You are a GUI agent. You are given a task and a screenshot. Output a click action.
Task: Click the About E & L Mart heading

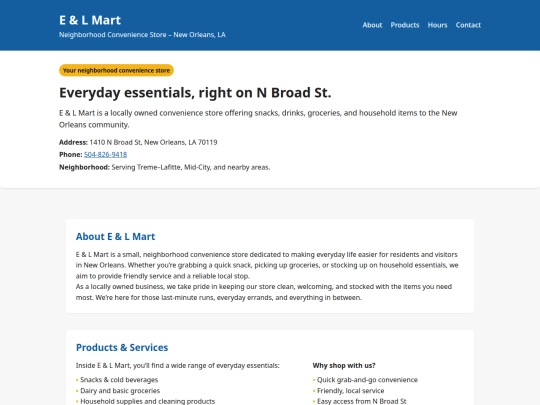point(115,237)
